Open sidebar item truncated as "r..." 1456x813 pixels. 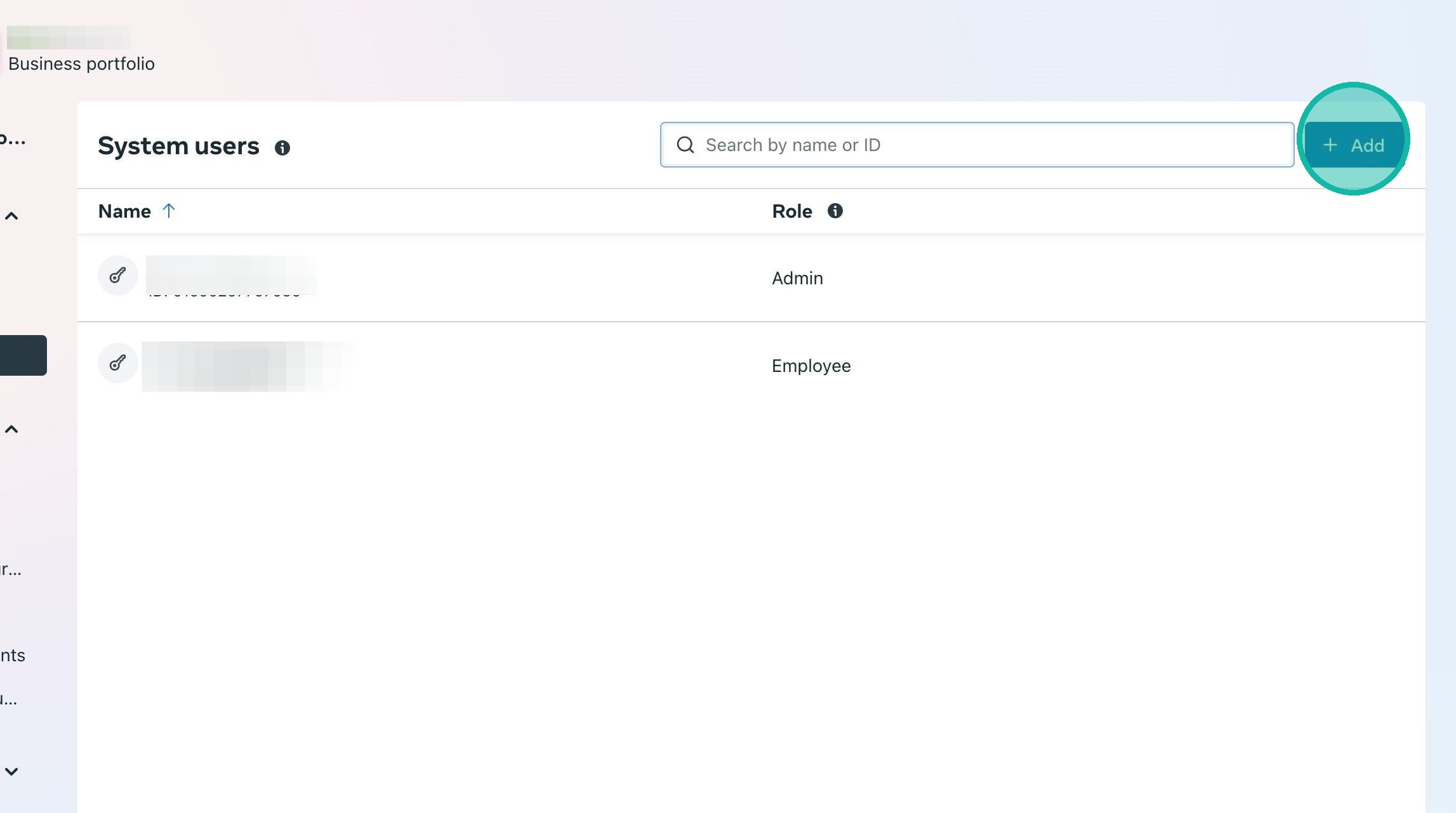11,569
